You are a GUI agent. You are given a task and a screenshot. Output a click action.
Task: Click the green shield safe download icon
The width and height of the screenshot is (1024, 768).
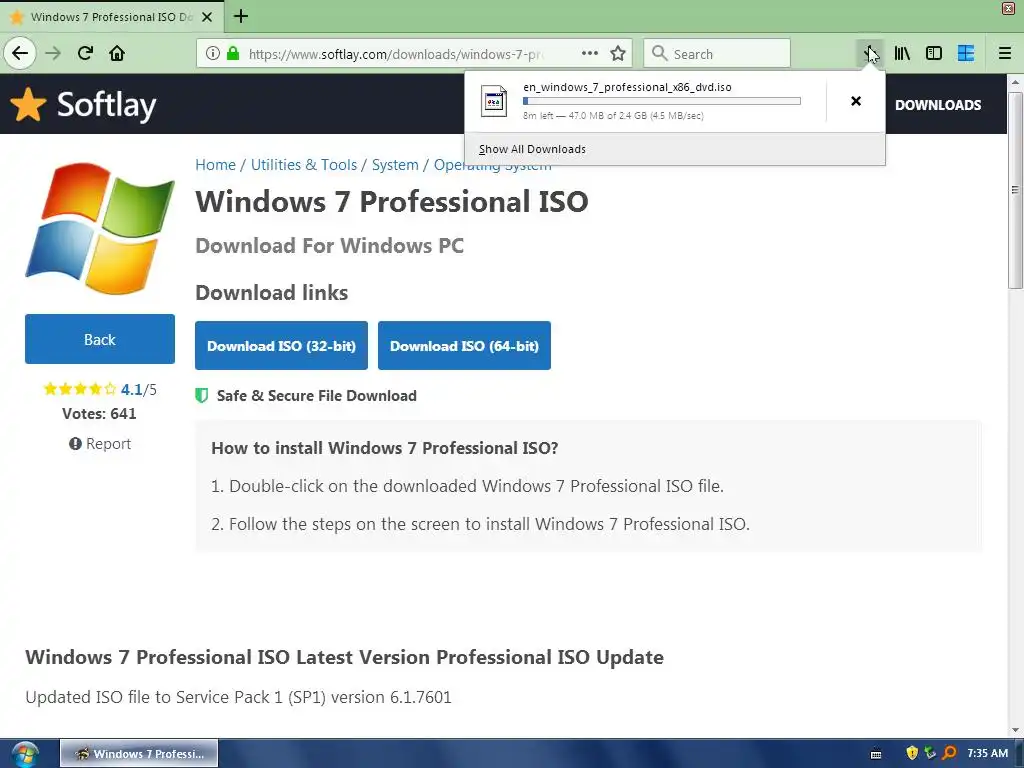202,395
